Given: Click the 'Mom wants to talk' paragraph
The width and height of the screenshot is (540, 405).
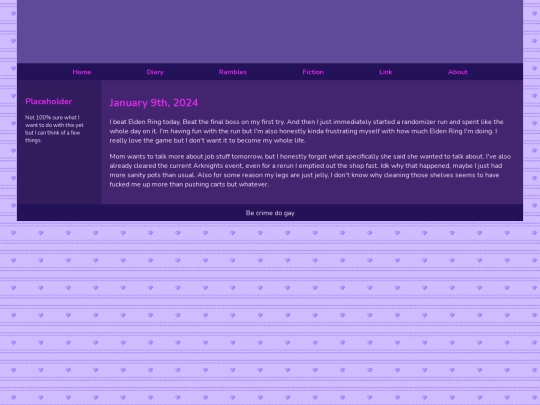Looking at the screenshot, I should point(310,170).
